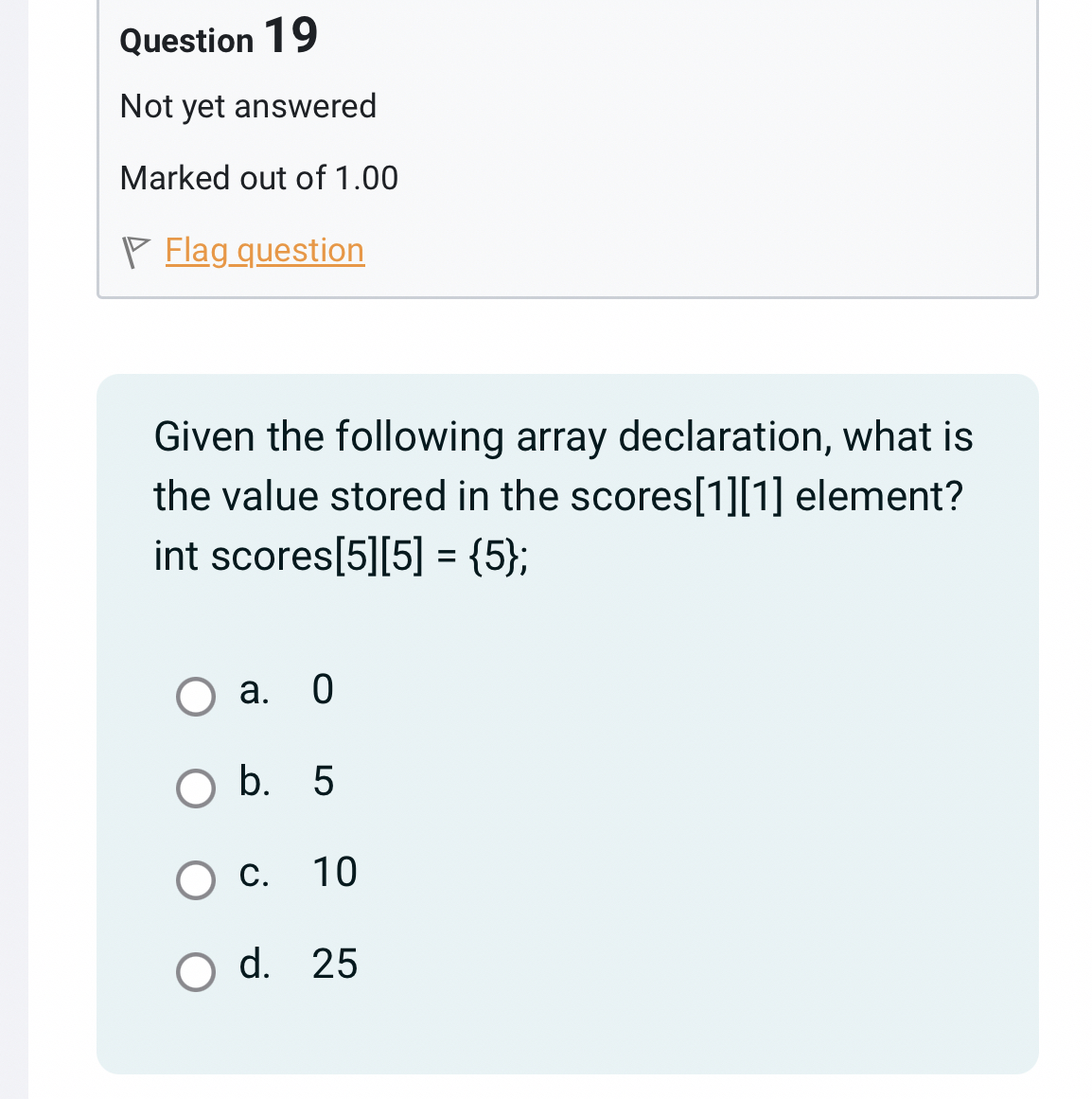Click the answer value 10

pyautogui.click(x=334, y=873)
